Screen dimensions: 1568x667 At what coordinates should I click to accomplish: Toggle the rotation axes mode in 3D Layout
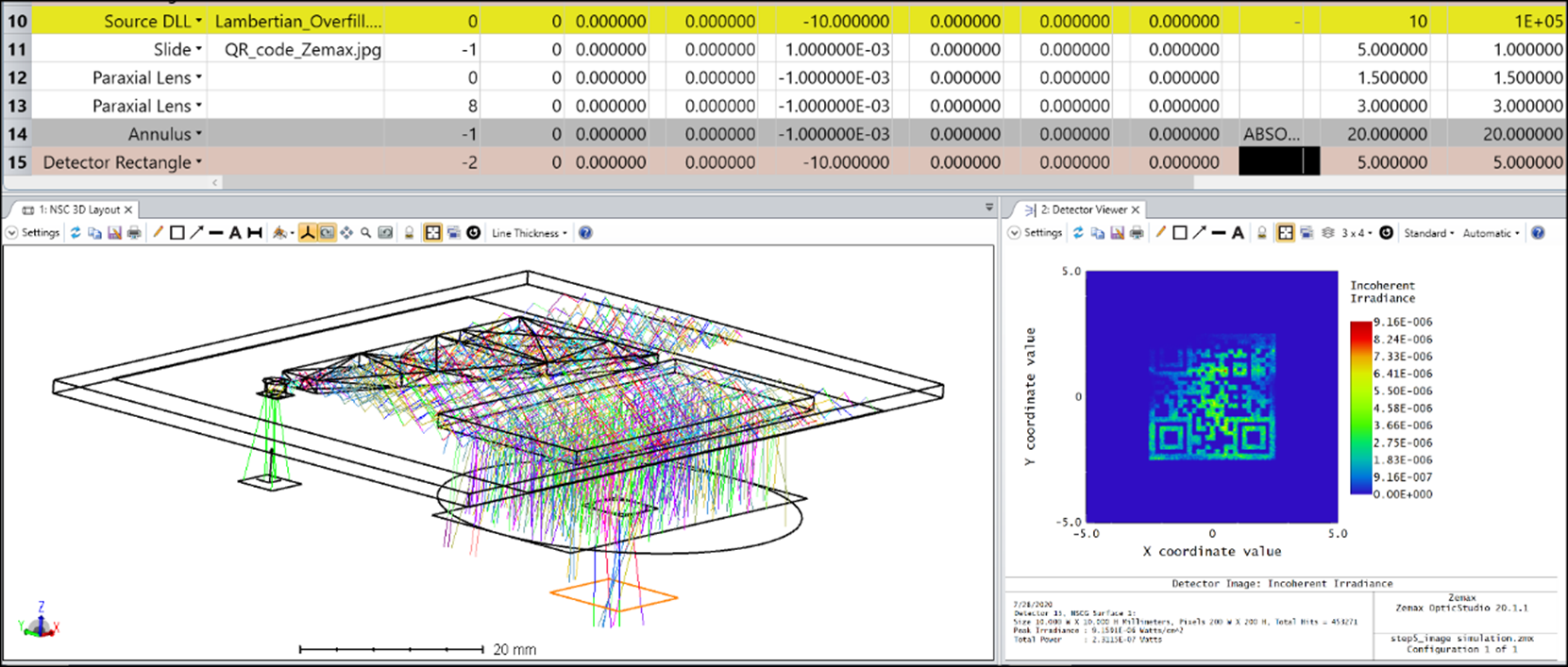[x=307, y=233]
